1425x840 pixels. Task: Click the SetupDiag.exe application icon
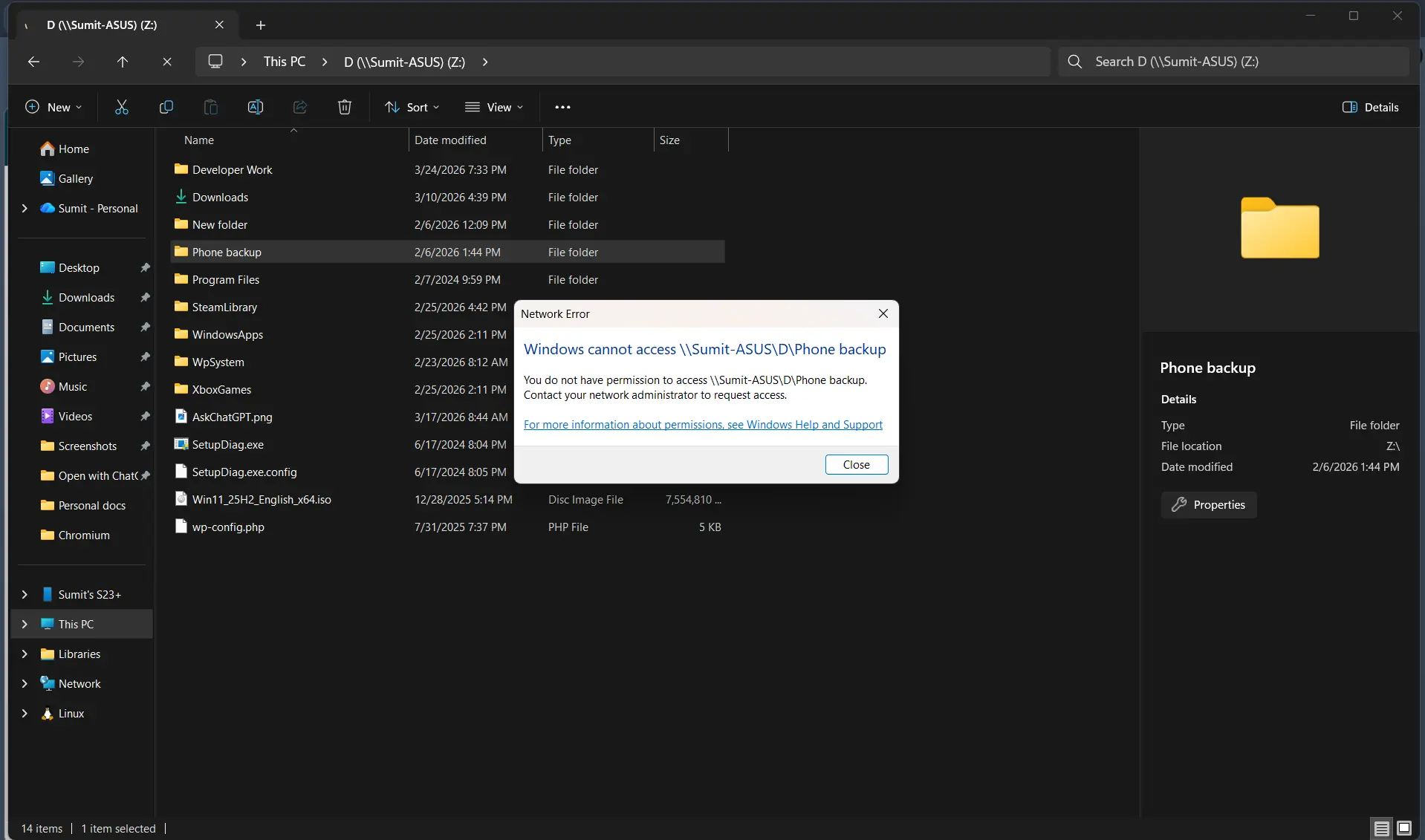[x=181, y=444]
